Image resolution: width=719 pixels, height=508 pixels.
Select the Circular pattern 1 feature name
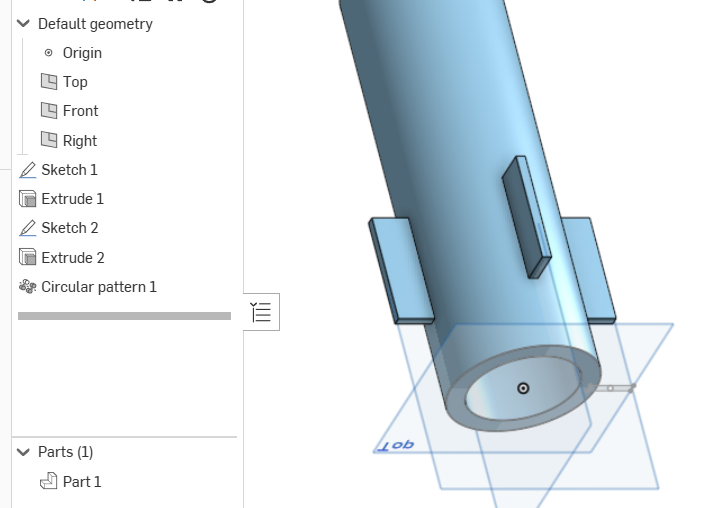(99, 287)
